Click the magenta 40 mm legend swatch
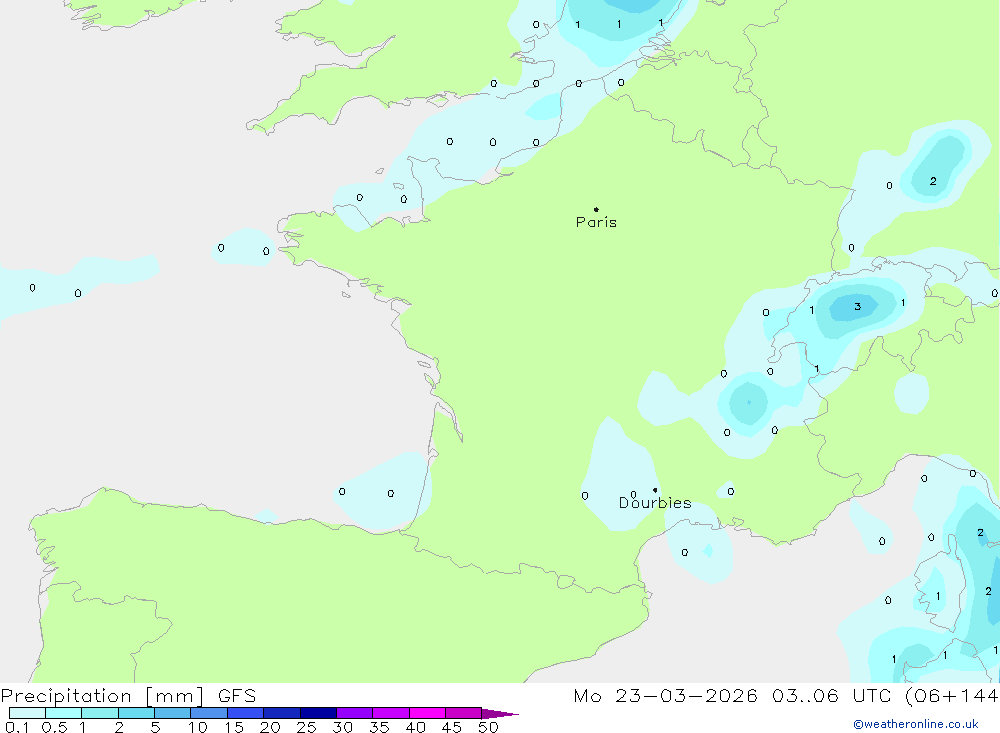 coord(427,713)
